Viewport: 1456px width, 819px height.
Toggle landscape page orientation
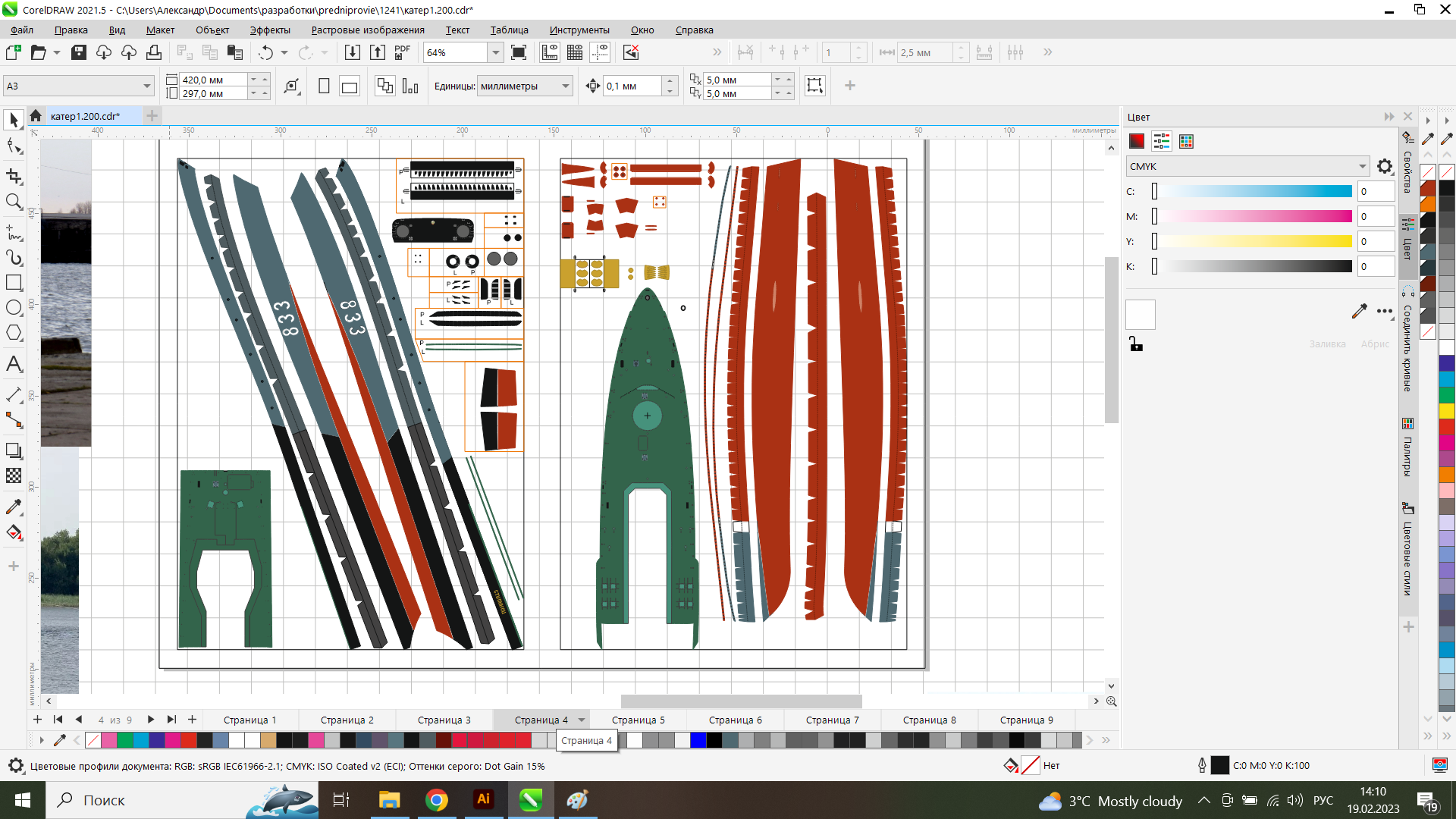point(350,86)
